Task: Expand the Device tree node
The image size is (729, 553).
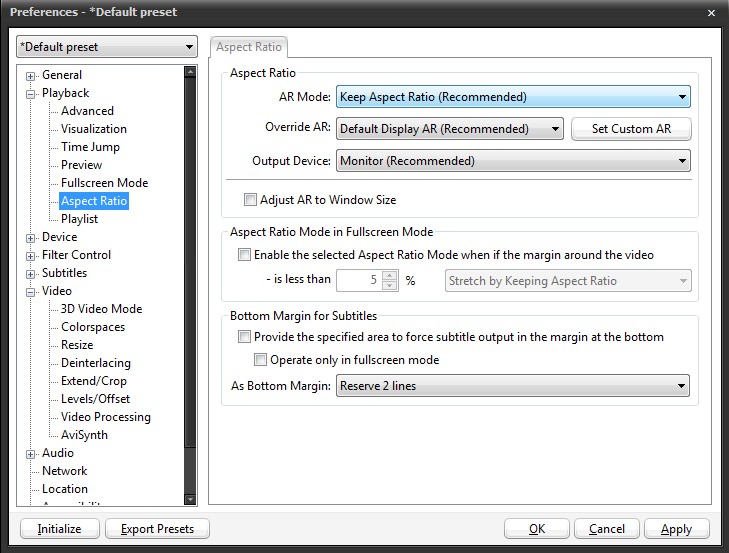Action: 31,238
